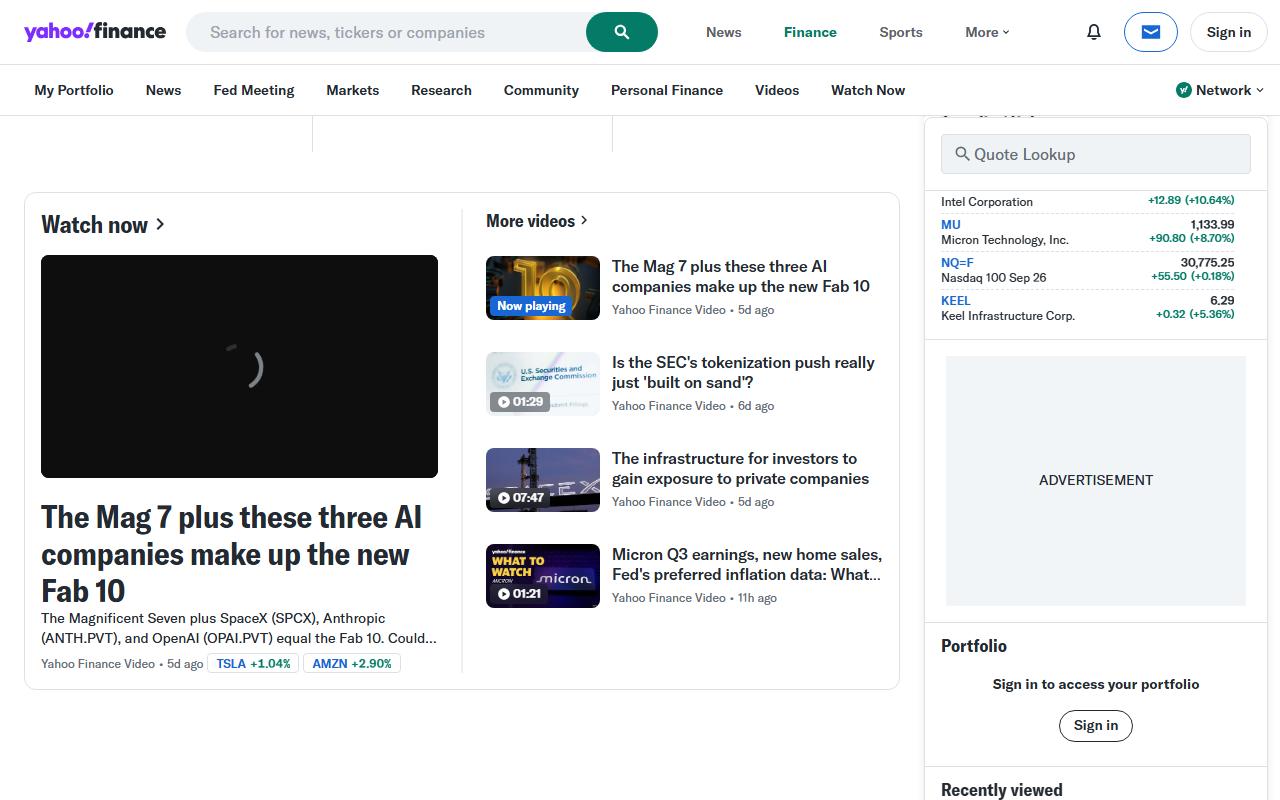Open Markets tab
This screenshot has width=1280, height=800.
pos(353,90)
